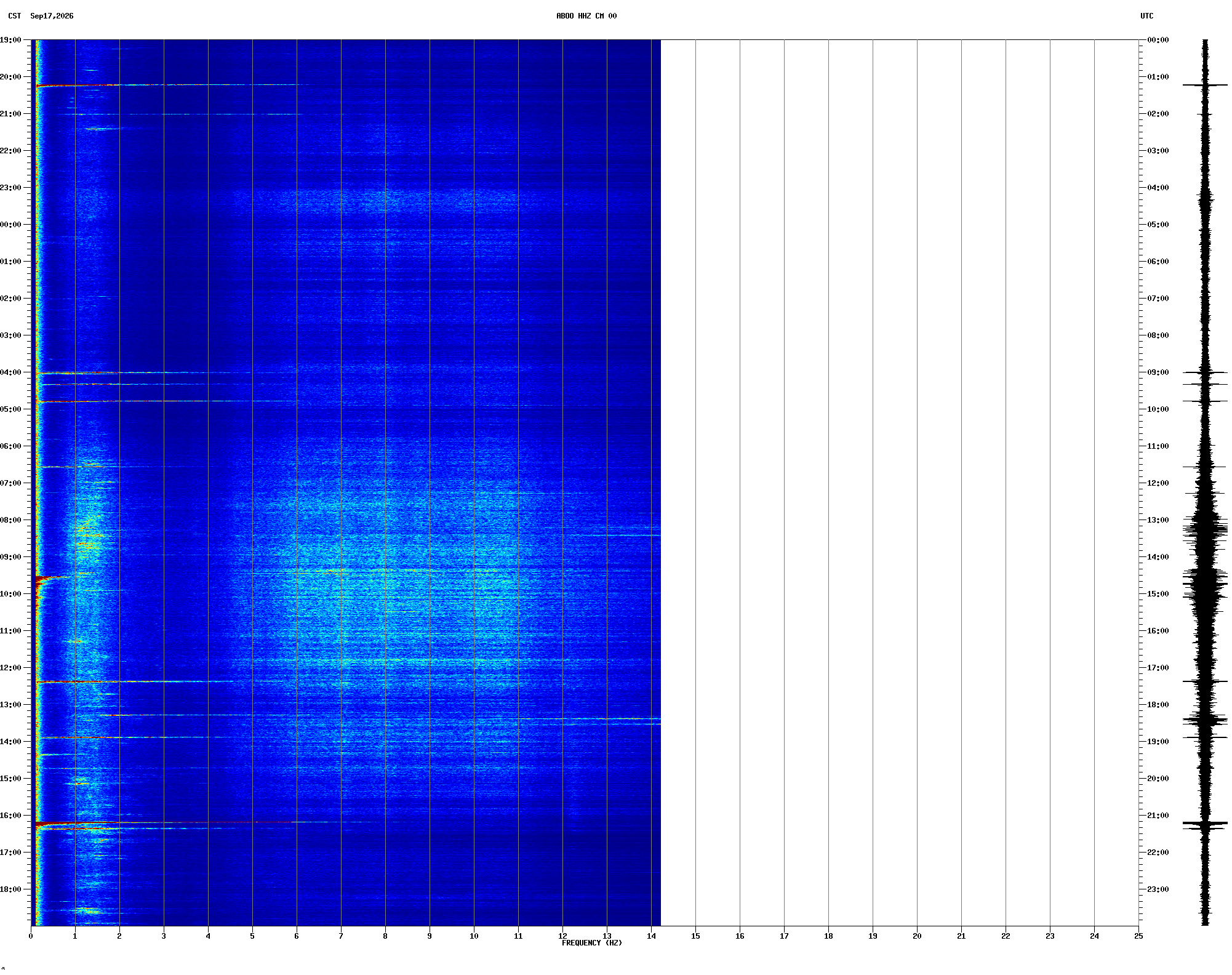The height and width of the screenshot is (975, 1232).
Task: Click the large waveform burst near 13:00 UTC
Action: pos(1205,529)
